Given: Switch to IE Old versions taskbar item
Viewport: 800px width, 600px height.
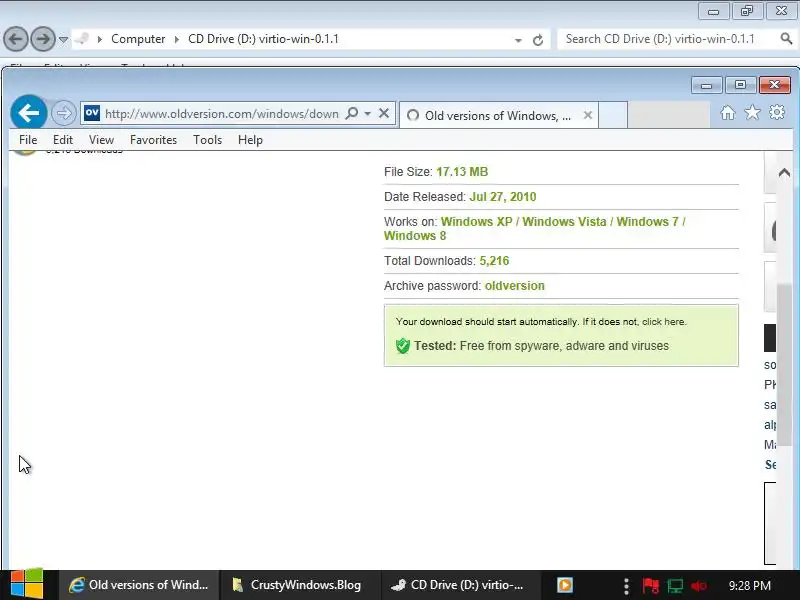Looking at the screenshot, I should (x=139, y=585).
